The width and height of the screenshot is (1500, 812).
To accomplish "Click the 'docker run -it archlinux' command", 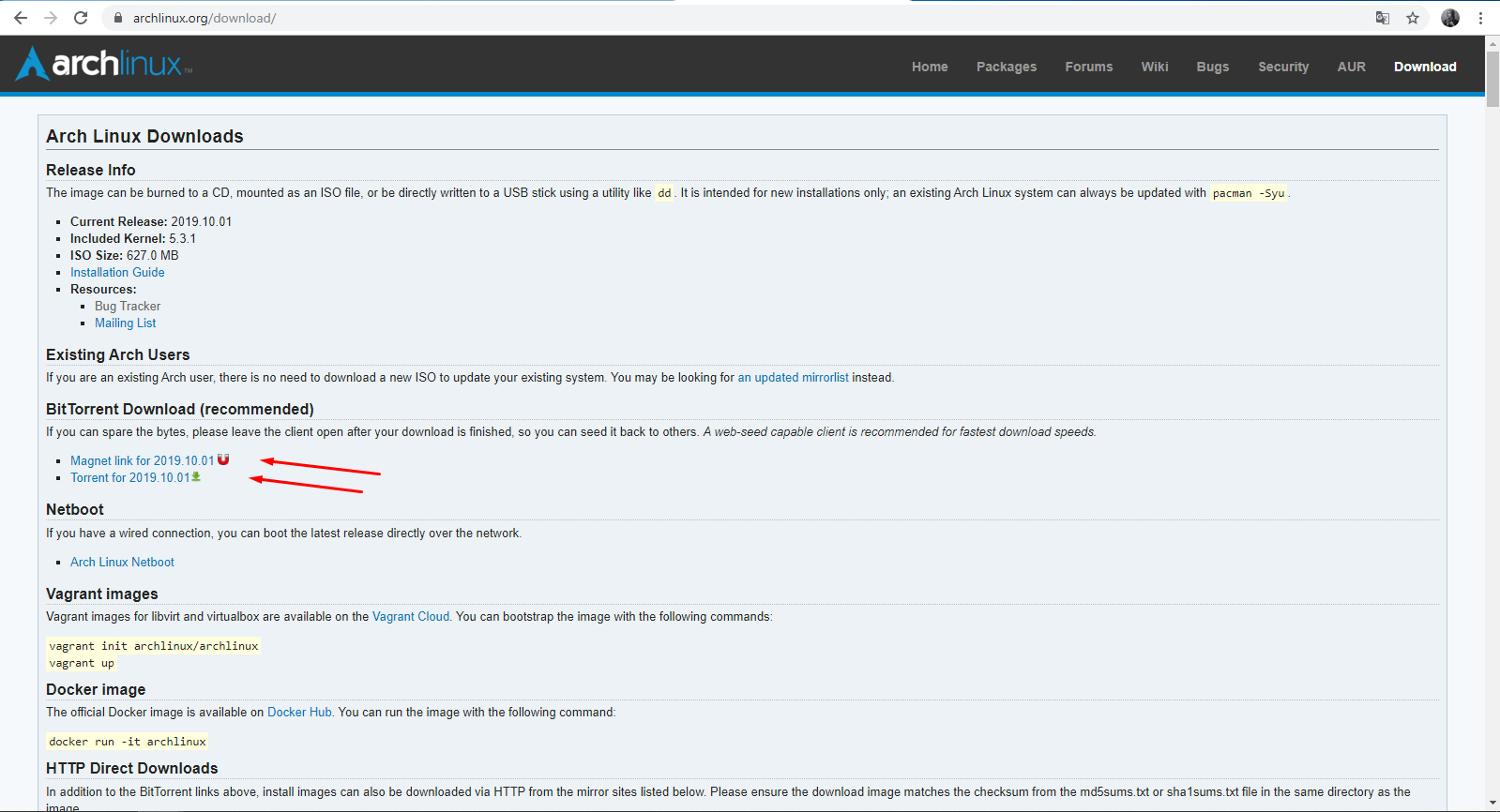I will click(x=128, y=742).
